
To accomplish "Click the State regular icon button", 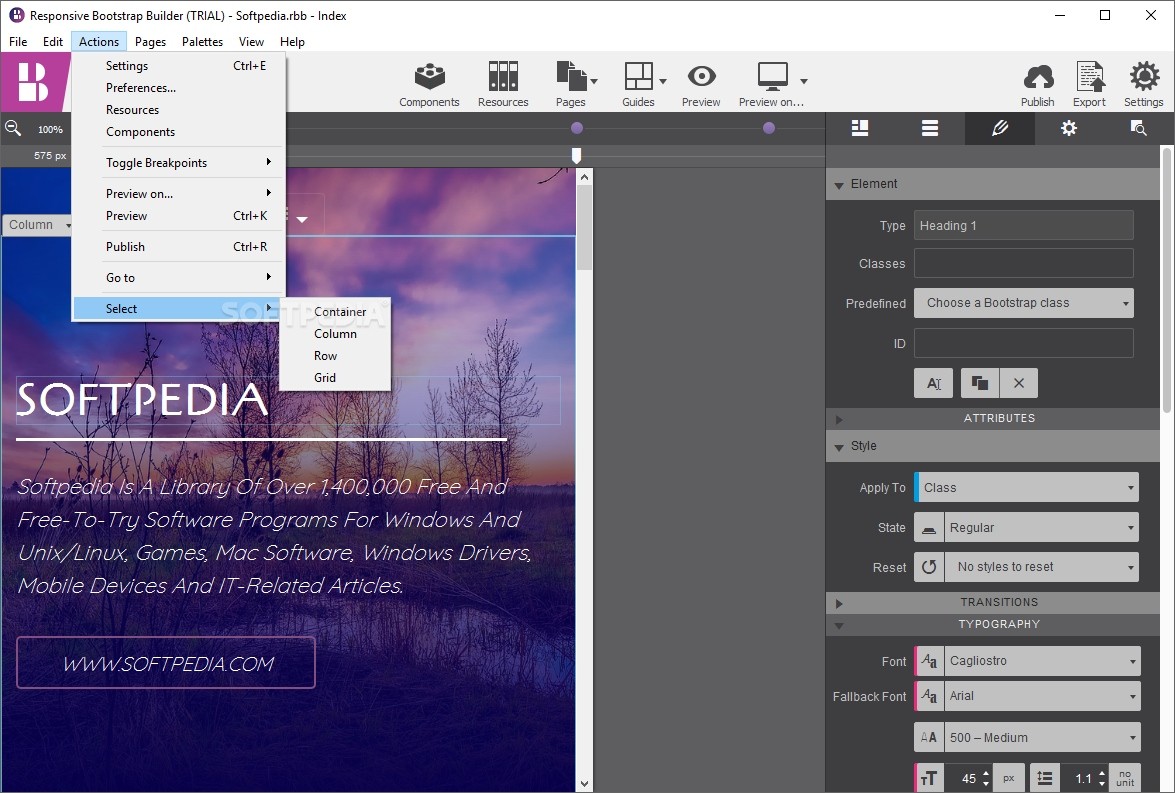I will [x=928, y=528].
